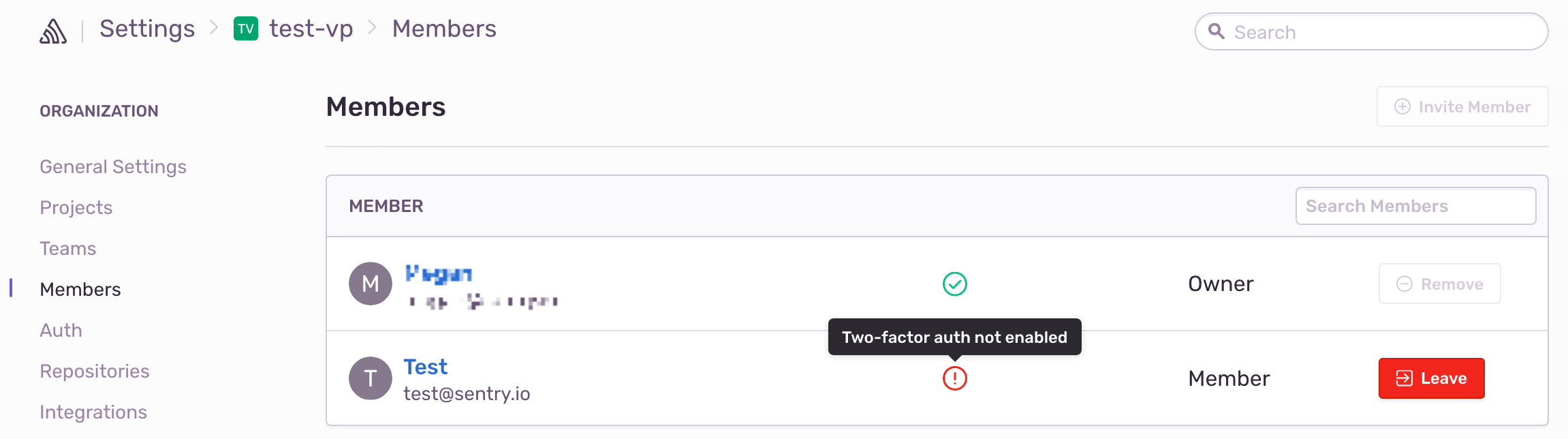Click the red two-factor warning icon
This screenshot has height=439, width=1568.
coord(954,378)
